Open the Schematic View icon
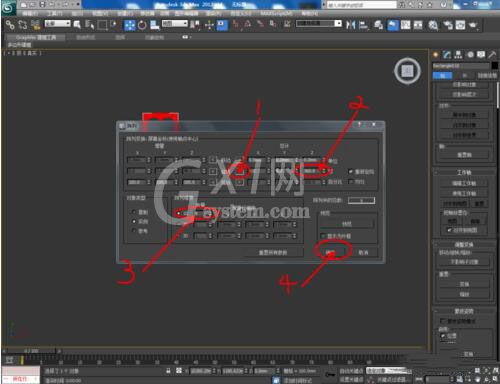Viewport: 500px width, 384px height. tap(418, 25)
